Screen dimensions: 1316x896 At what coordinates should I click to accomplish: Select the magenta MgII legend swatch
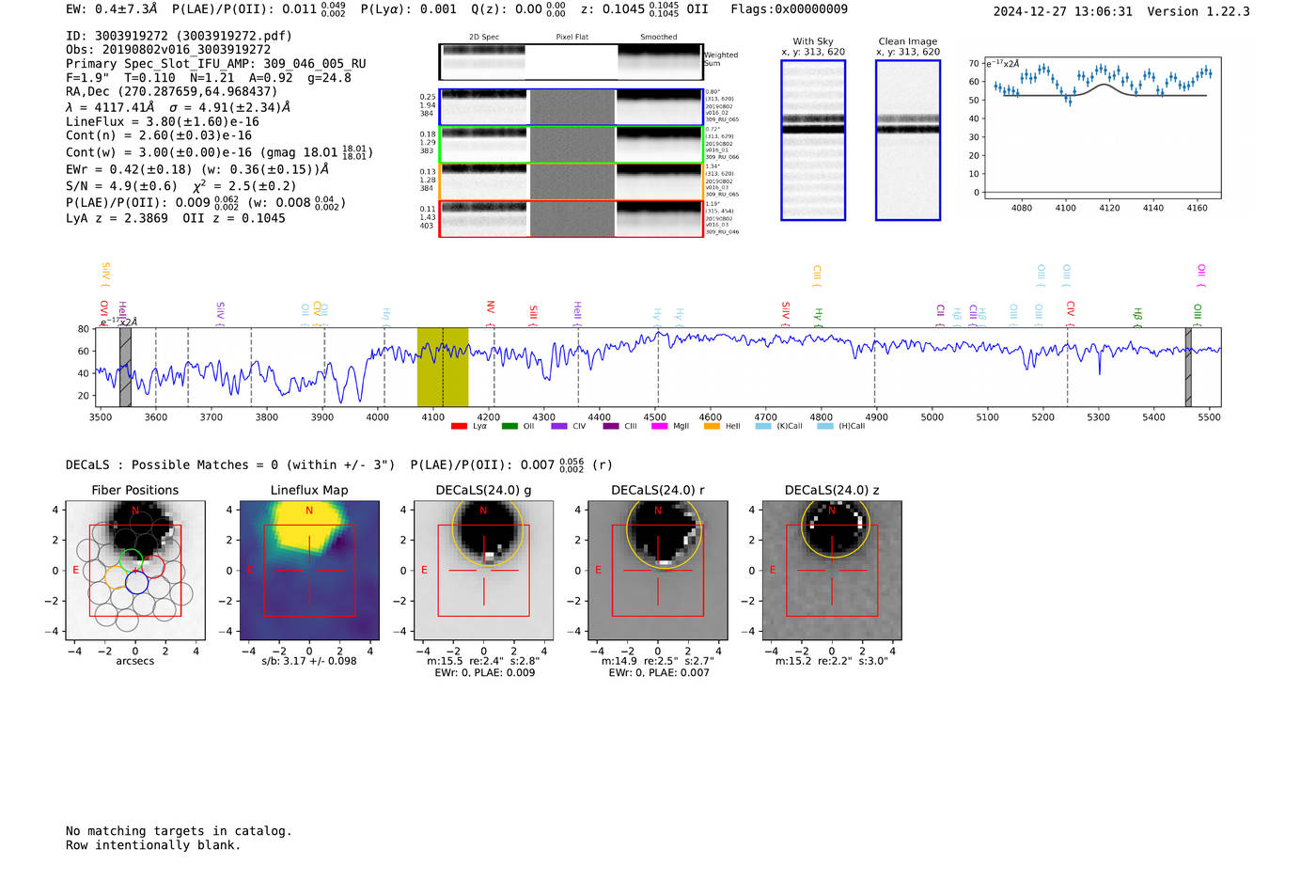click(x=659, y=426)
